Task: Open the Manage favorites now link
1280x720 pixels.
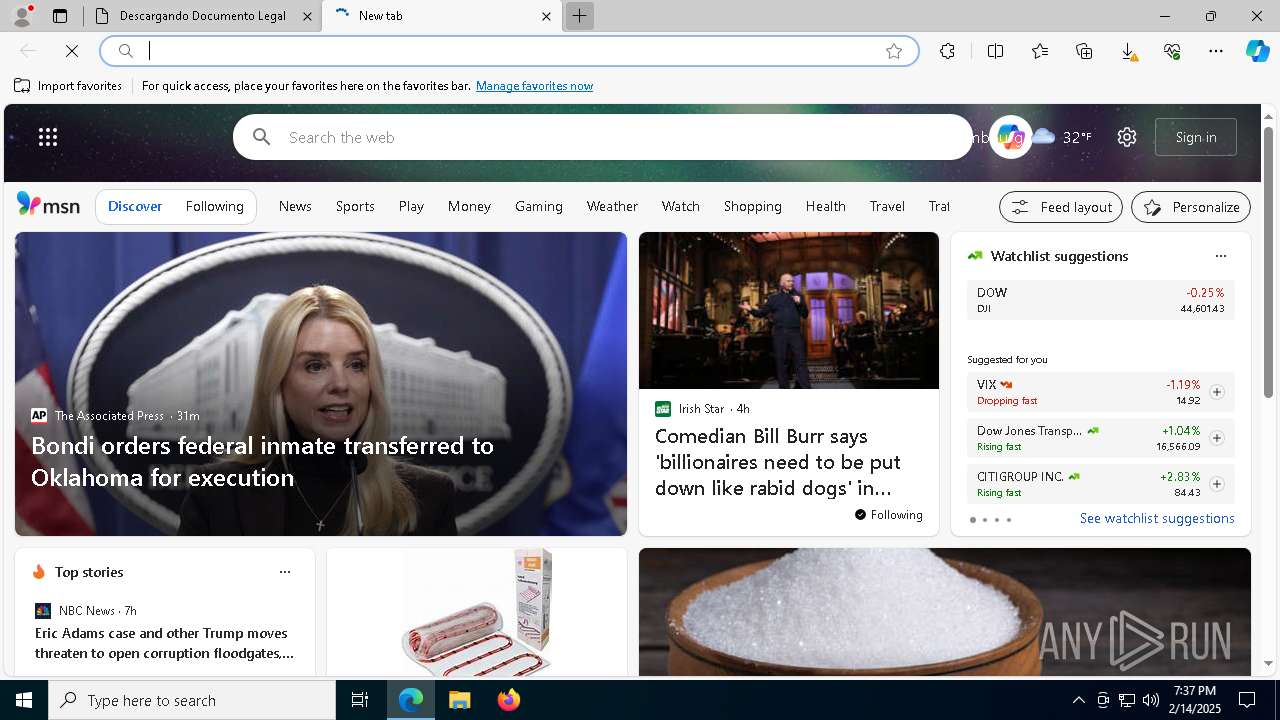Action: click(x=534, y=86)
